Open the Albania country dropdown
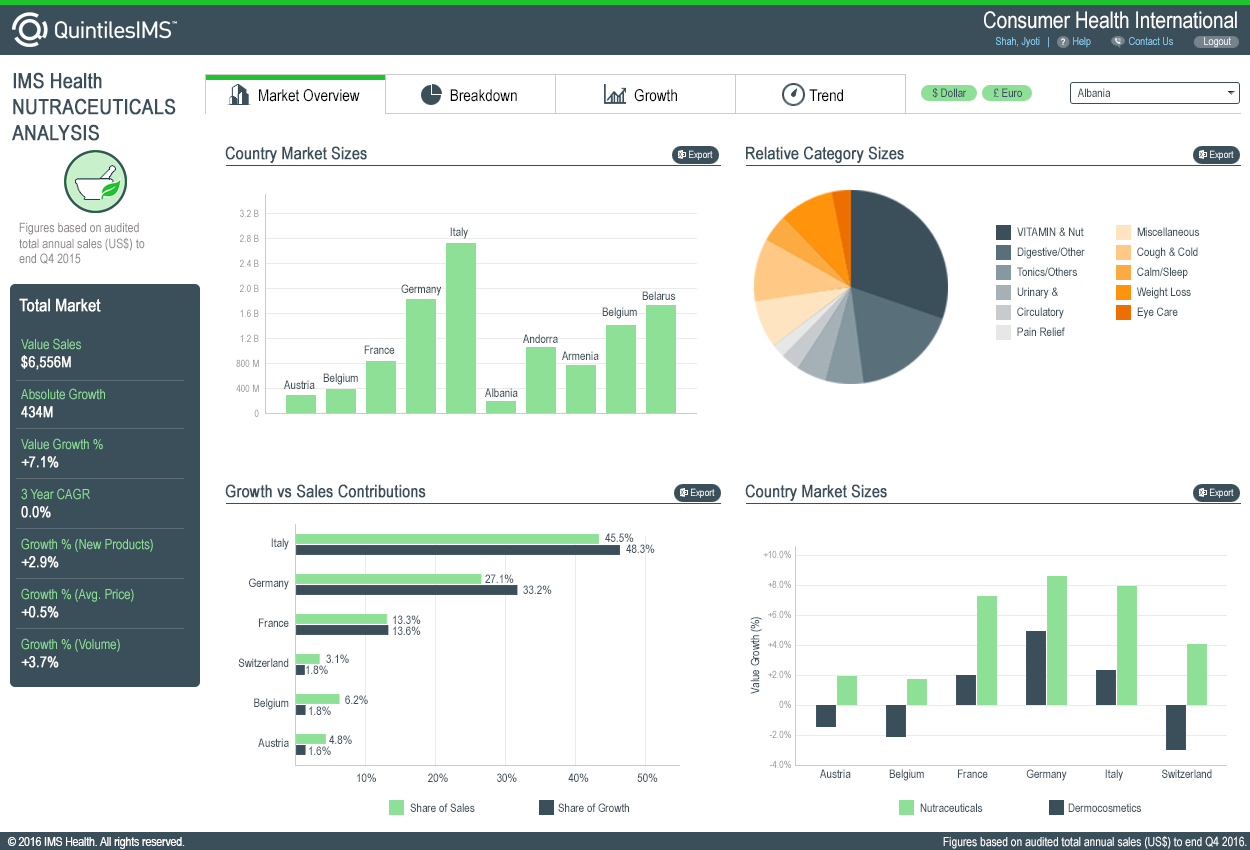1250x850 pixels. pos(1155,93)
